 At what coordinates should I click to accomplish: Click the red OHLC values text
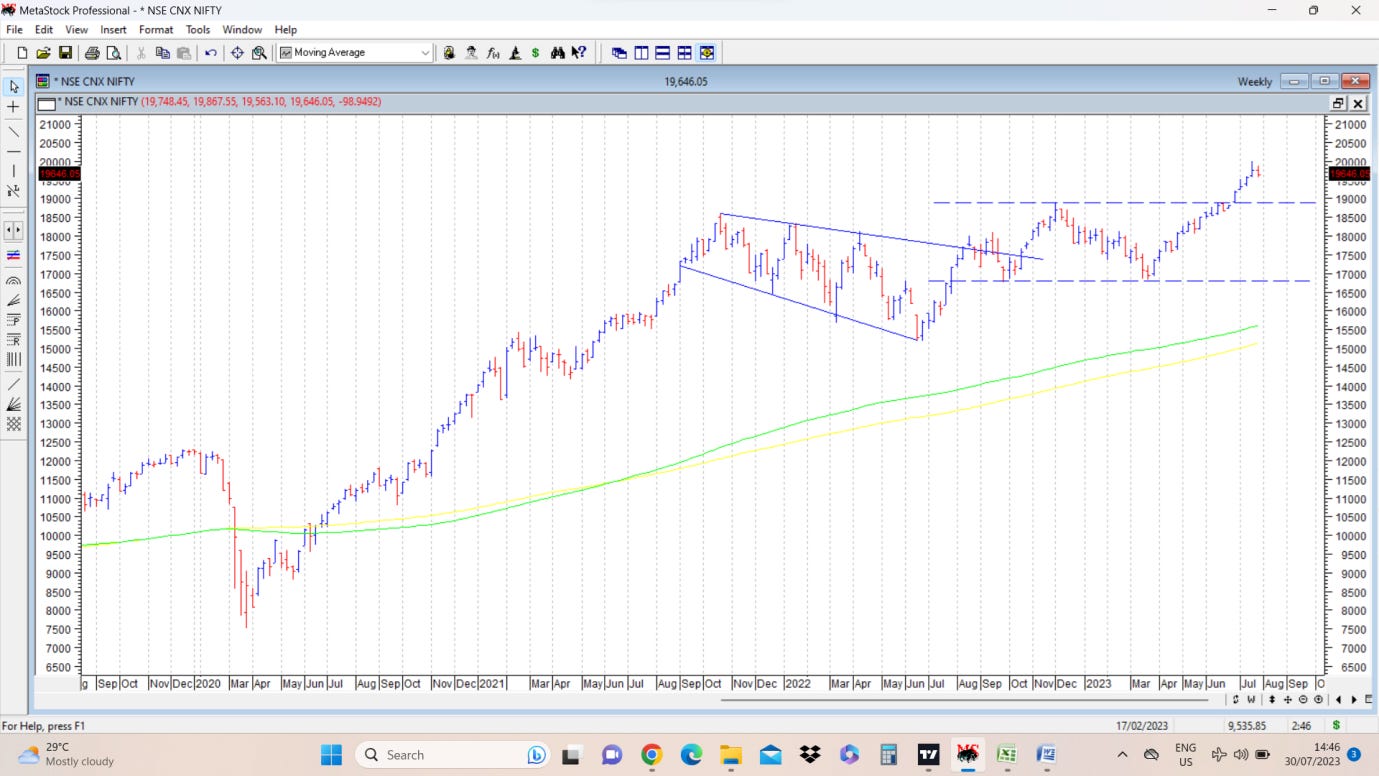[261, 102]
